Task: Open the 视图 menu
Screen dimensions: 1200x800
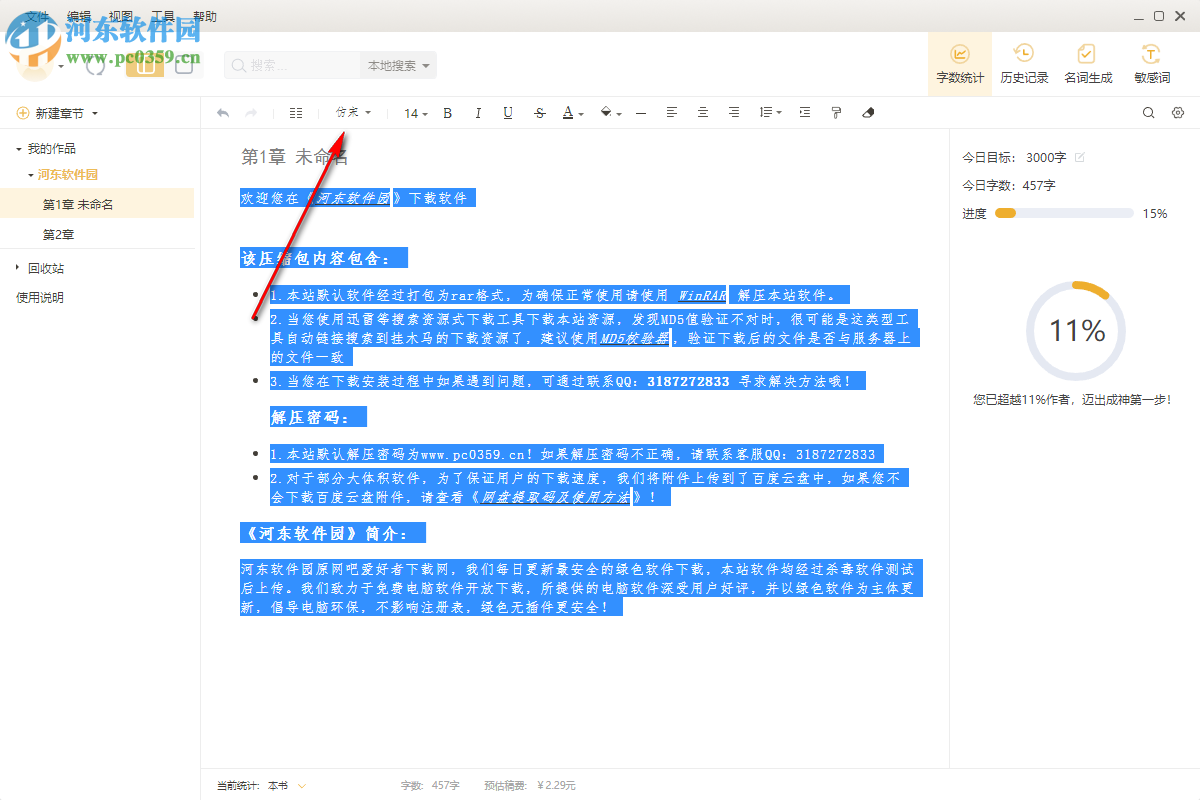Action: [120, 16]
